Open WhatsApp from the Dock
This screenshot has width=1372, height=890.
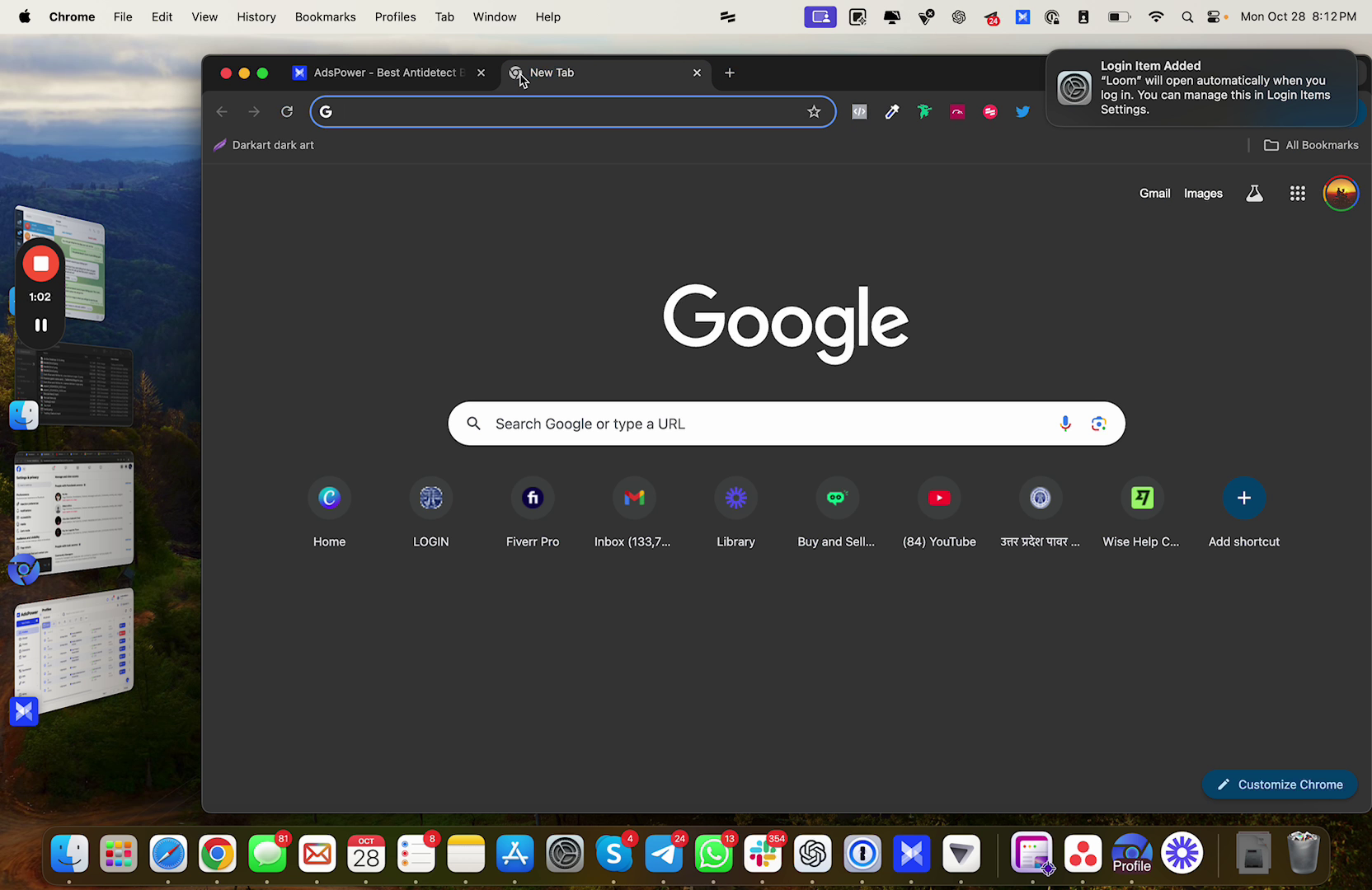[713, 854]
